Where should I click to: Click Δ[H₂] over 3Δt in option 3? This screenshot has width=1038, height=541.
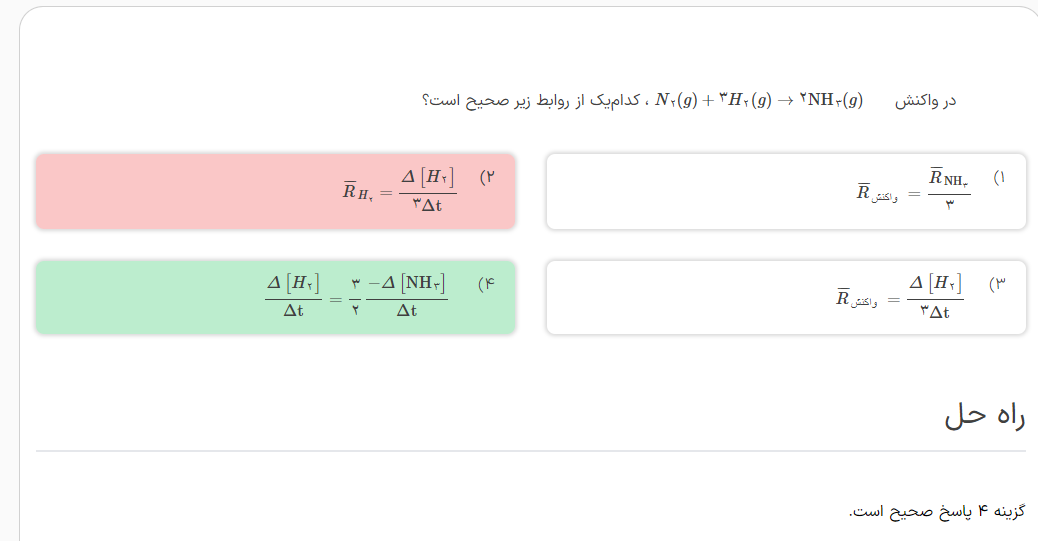935,297
